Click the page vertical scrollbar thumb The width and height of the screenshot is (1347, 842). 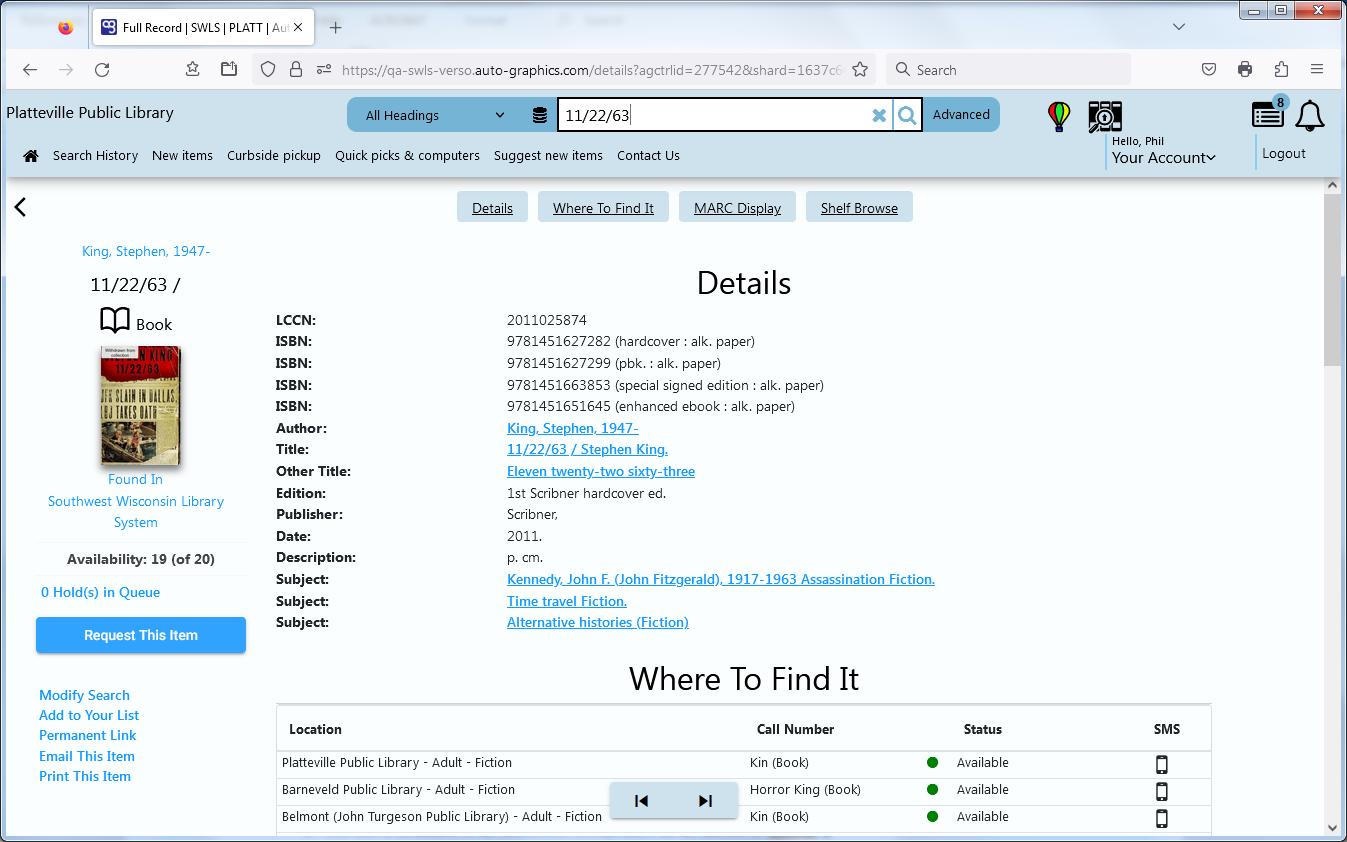pos(1332,280)
